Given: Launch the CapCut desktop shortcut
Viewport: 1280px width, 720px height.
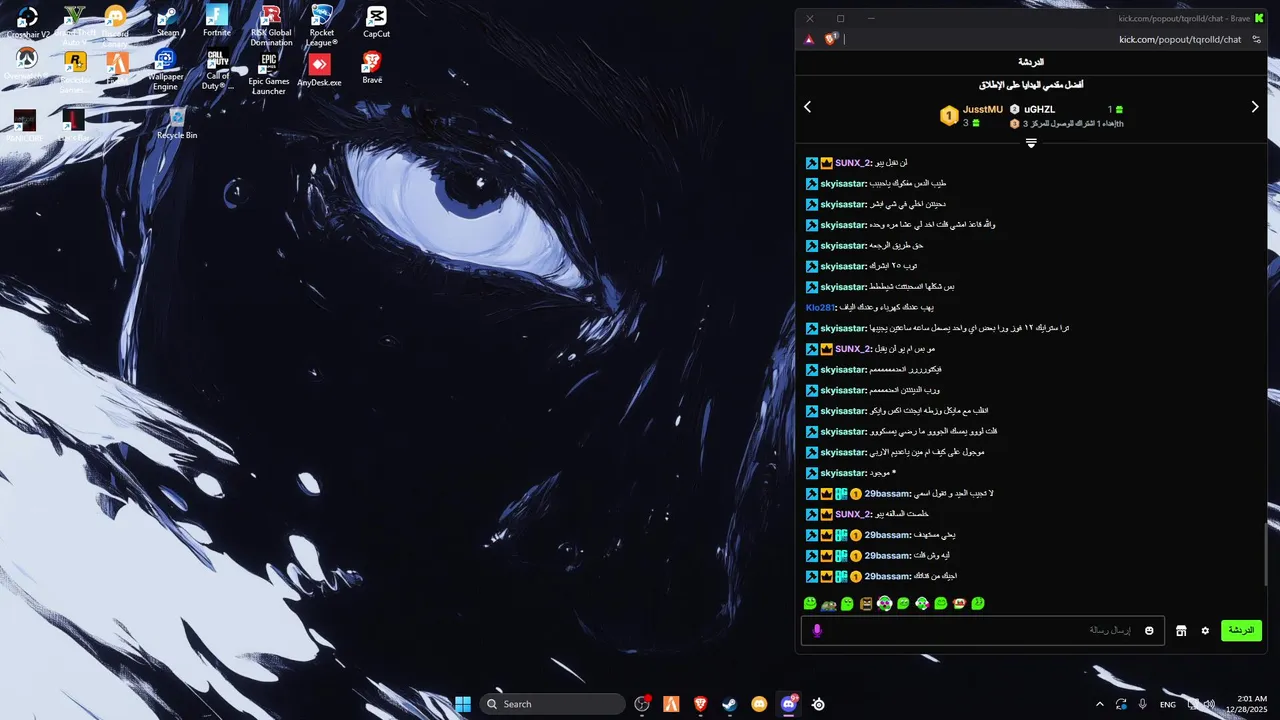Looking at the screenshot, I should [x=377, y=22].
